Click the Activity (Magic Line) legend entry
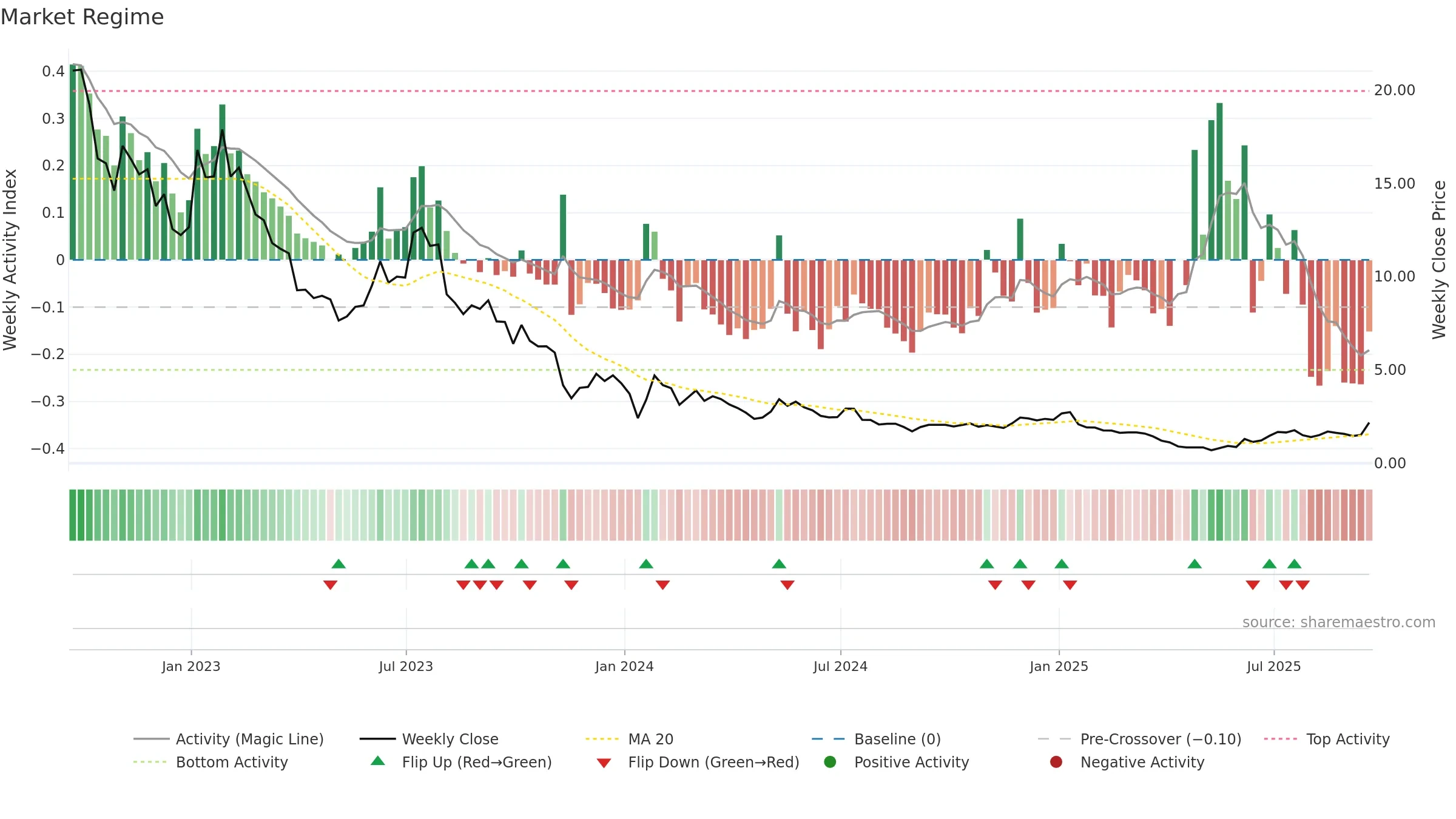 (x=229, y=739)
